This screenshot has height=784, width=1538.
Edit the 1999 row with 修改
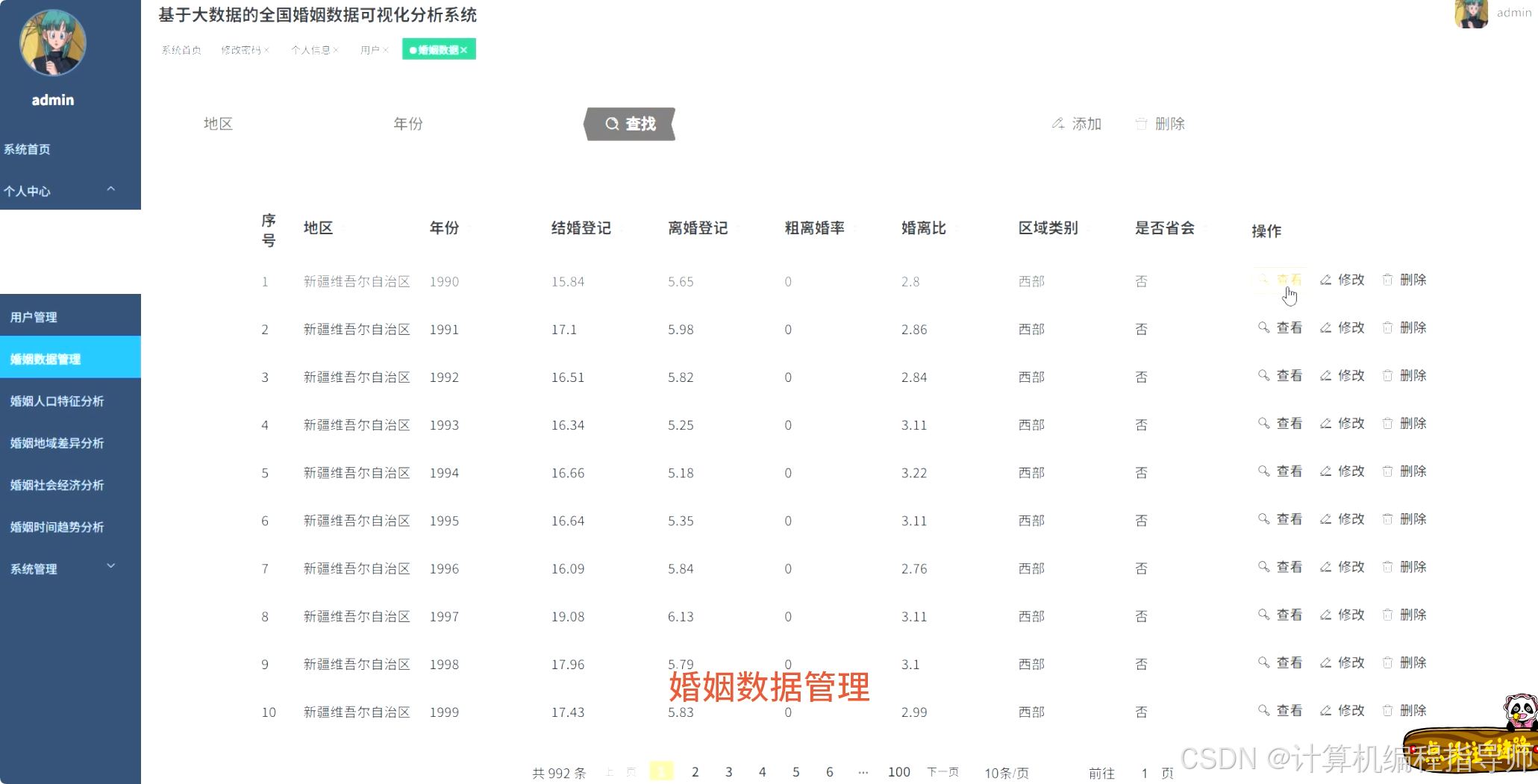click(x=1342, y=710)
